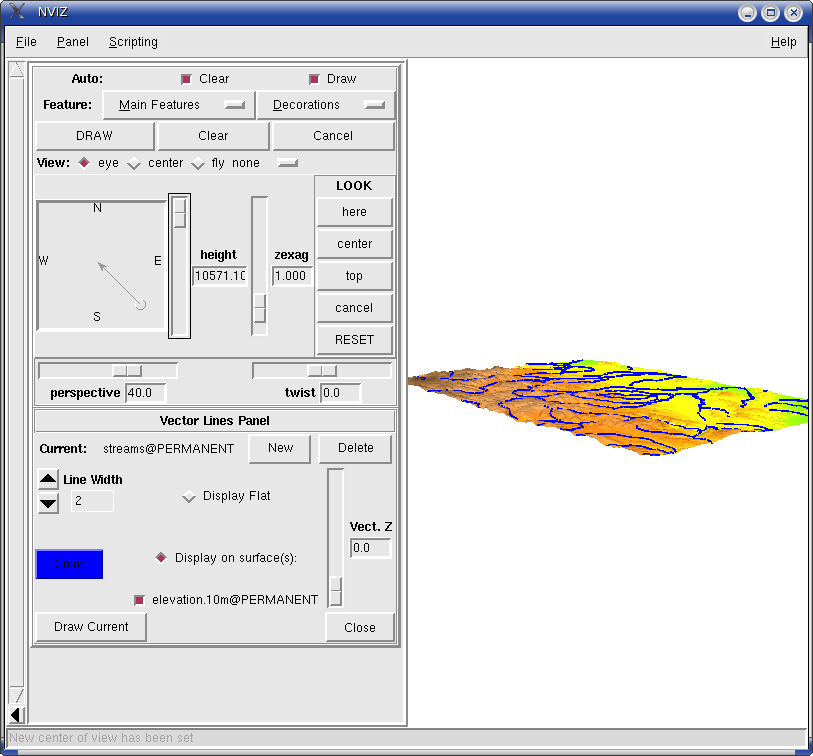The image size is (813, 756).
Task: Click the eye position puck in compass
Action: pyautogui.click(x=141, y=305)
